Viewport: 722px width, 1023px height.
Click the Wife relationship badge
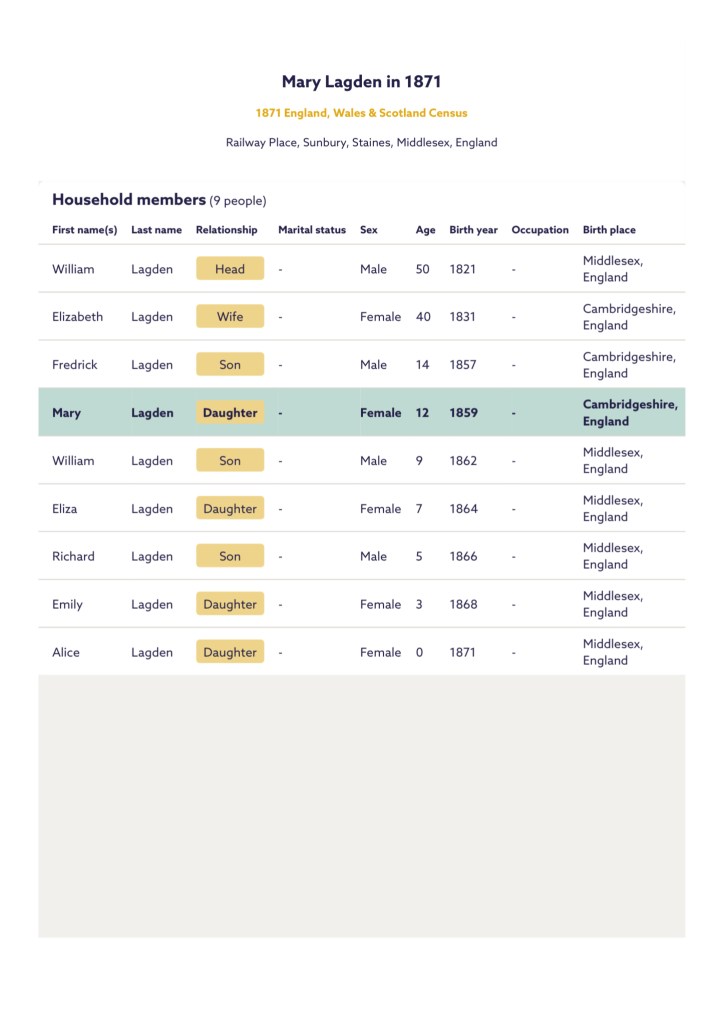[x=230, y=317]
